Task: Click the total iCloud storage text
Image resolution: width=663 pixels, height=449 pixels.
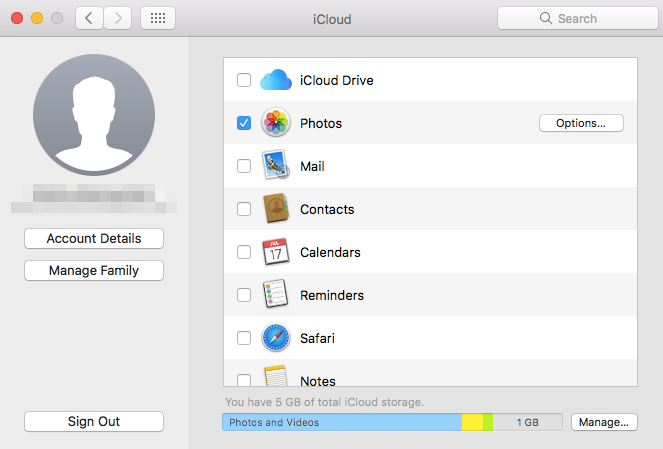Action: [x=324, y=402]
